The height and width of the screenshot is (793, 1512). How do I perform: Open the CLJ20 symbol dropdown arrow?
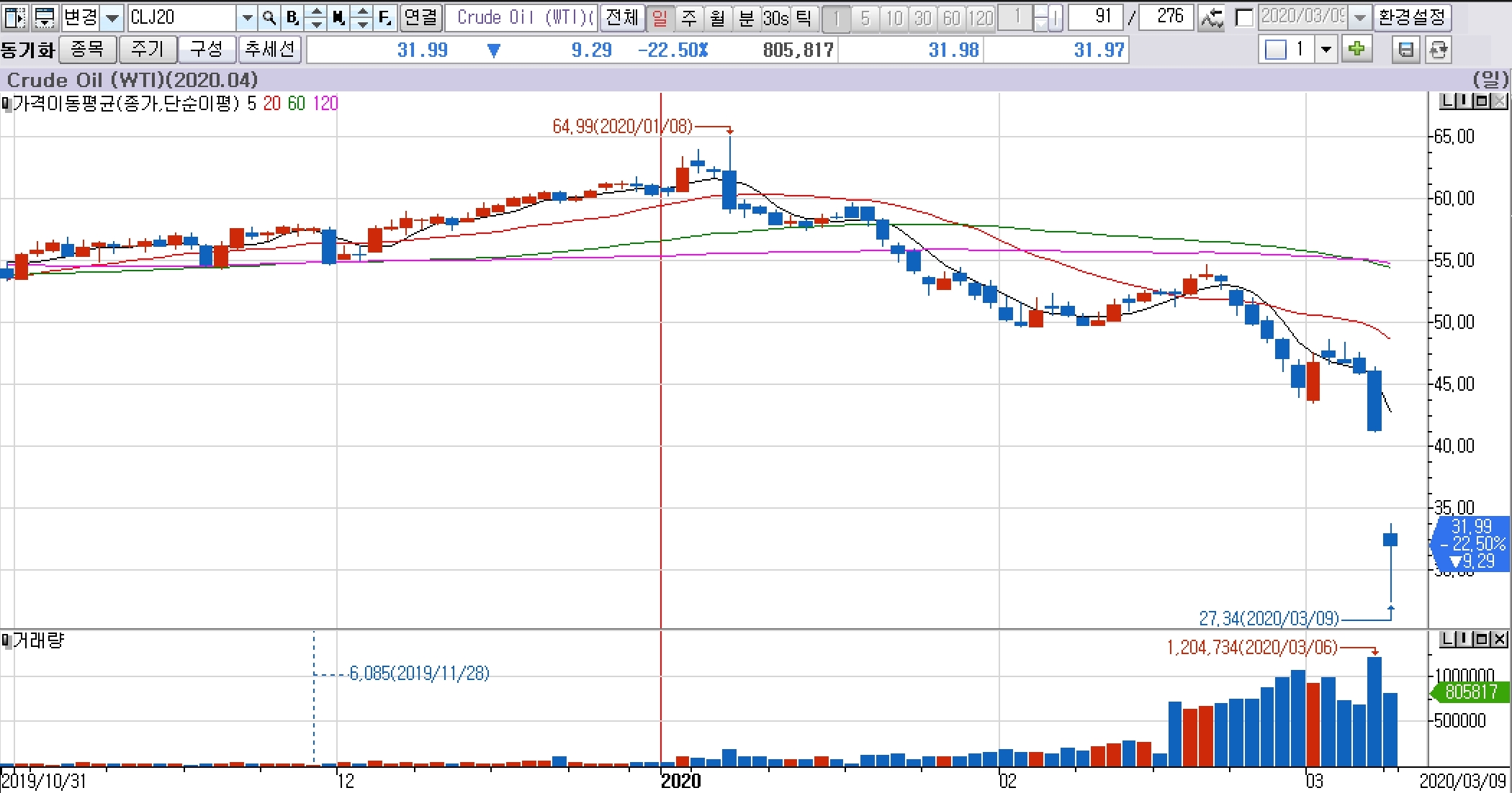coord(247,17)
